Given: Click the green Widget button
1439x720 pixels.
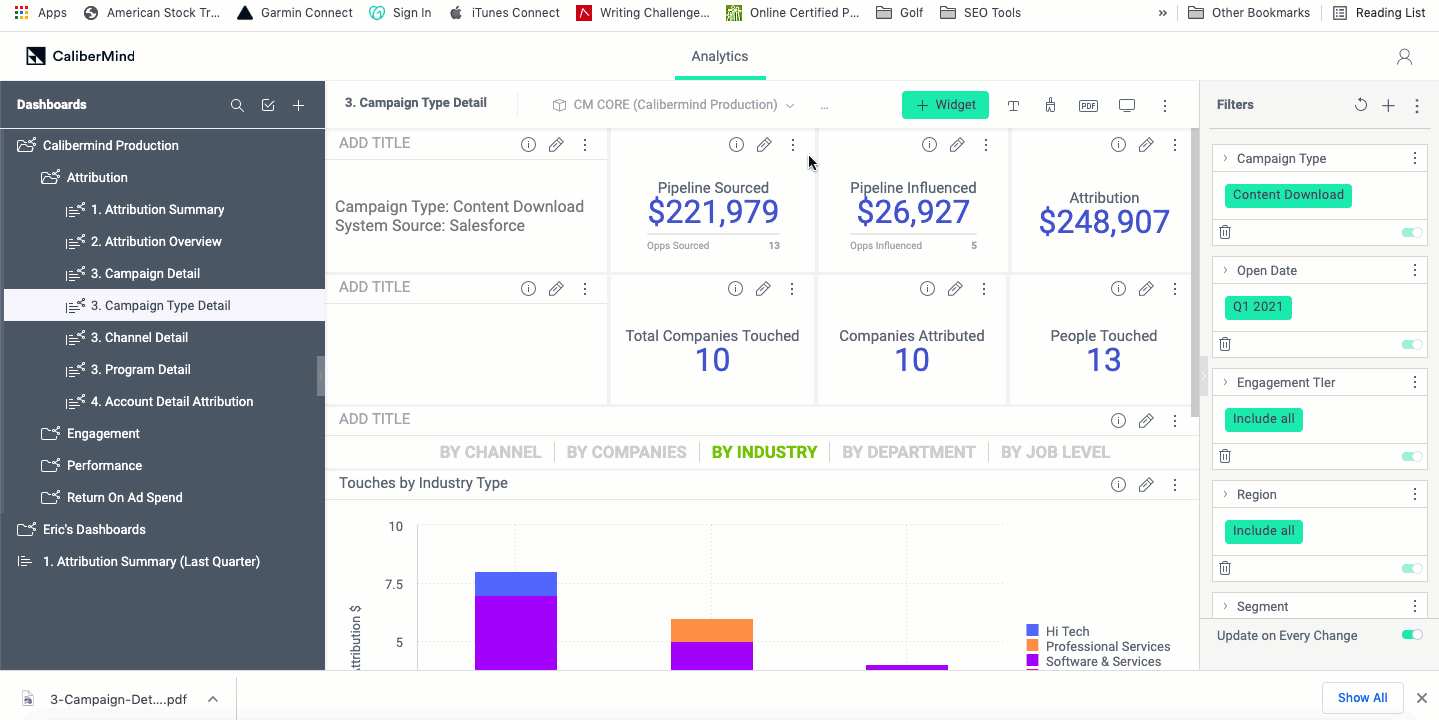Looking at the screenshot, I should [945, 105].
